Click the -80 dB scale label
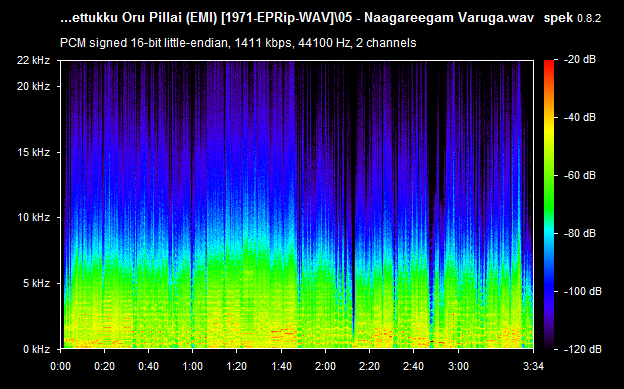The width and height of the screenshot is (624, 389). coord(580,233)
